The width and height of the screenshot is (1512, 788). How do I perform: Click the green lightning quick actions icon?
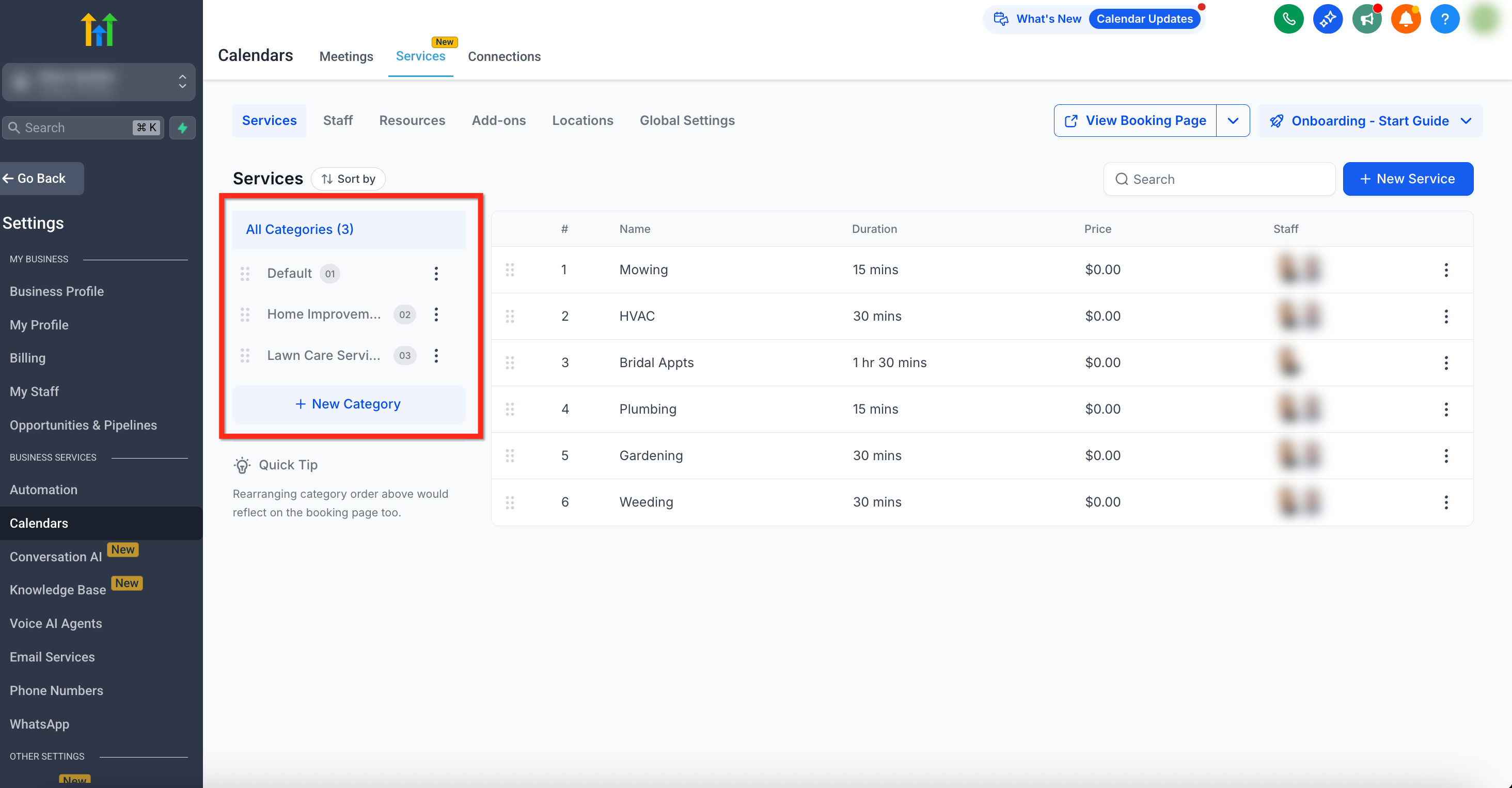coord(182,128)
